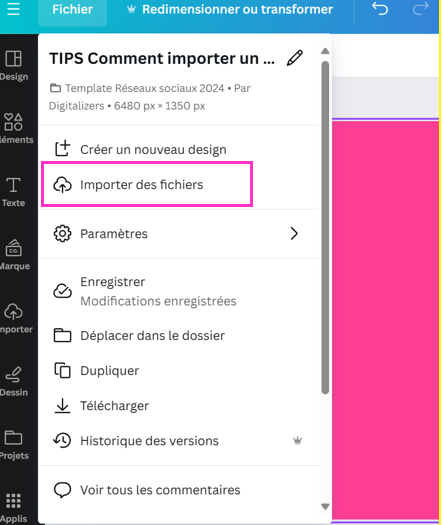The image size is (444, 525).
Task: Open the hamburger main menu
Action: [x=13, y=9]
